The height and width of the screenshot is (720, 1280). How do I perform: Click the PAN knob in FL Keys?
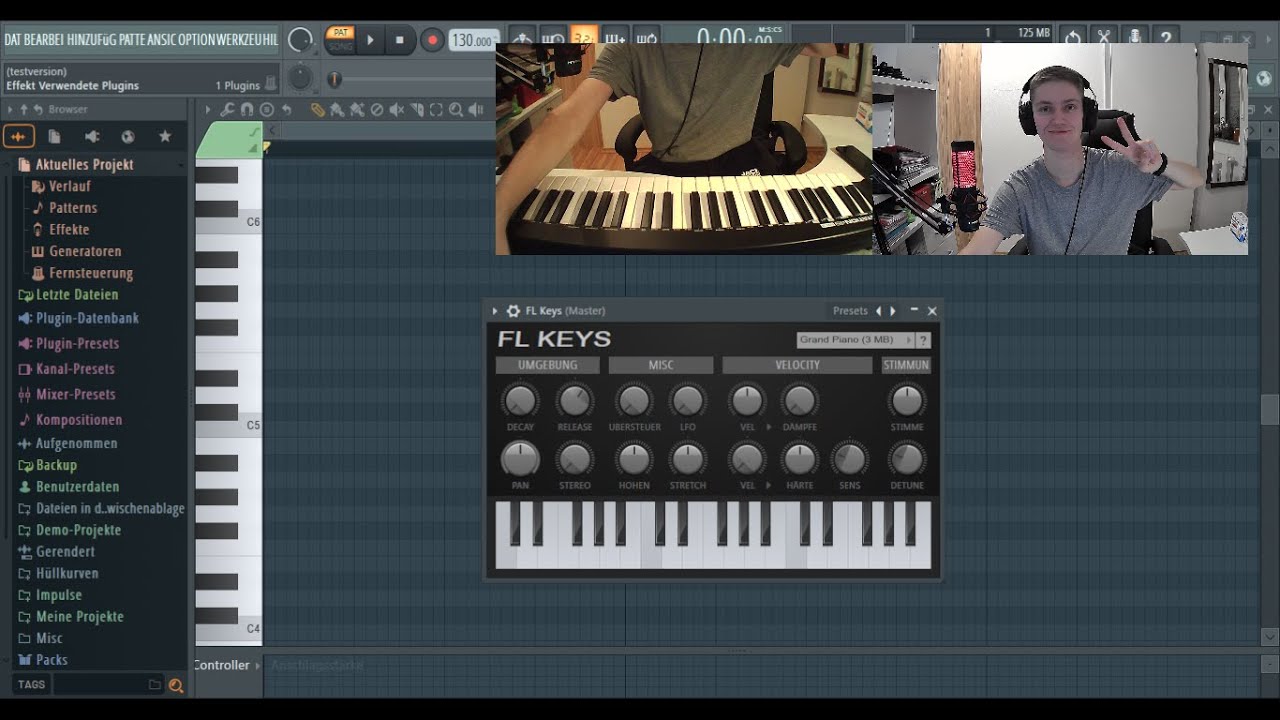tap(520, 459)
